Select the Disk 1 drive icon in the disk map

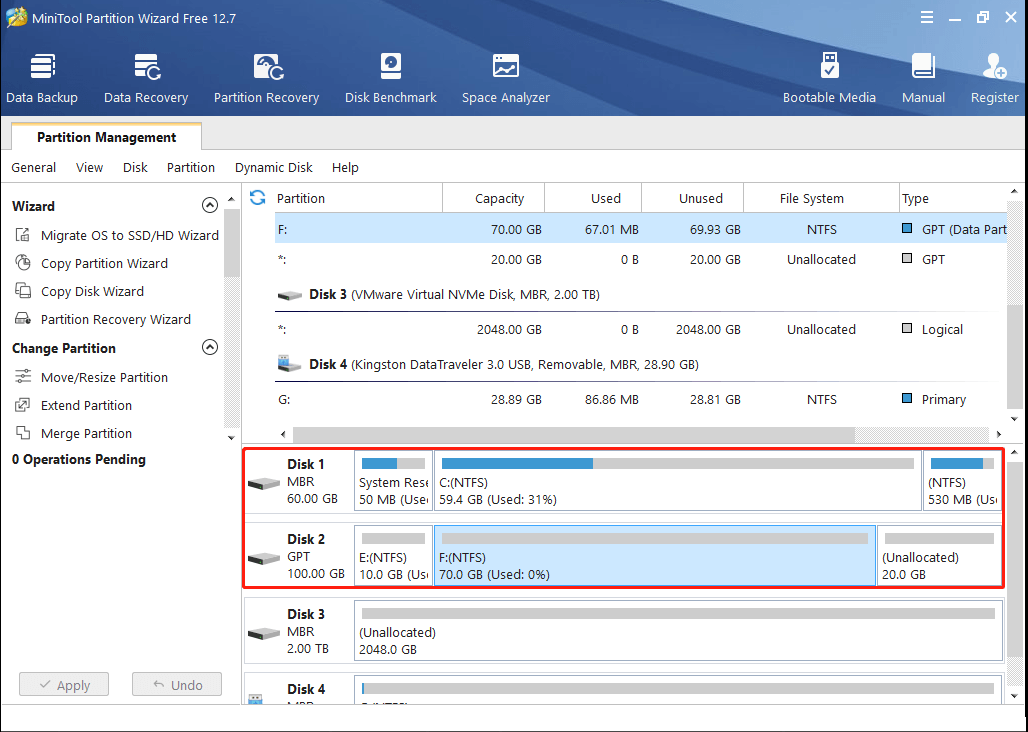pos(264,484)
